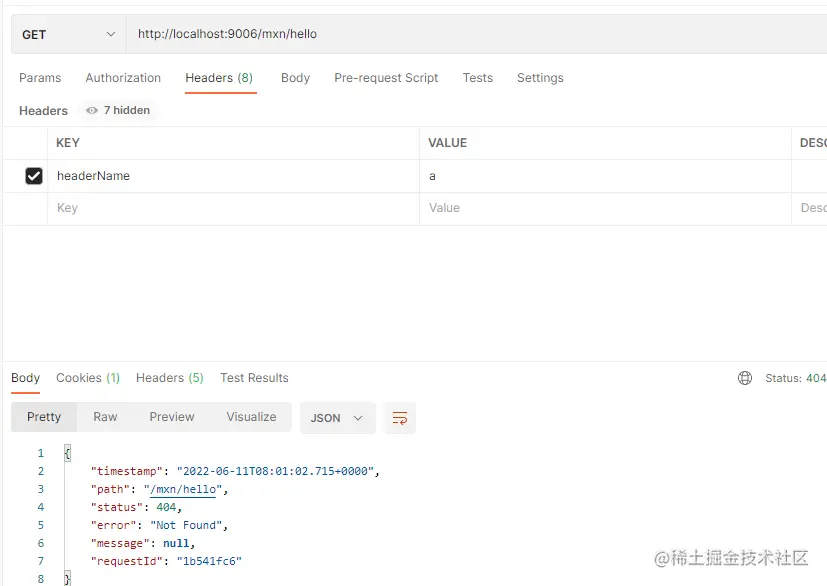Collapse the JSON object at line 1
The width and height of the screenshot is (827, 586).
tap(67, 453)
